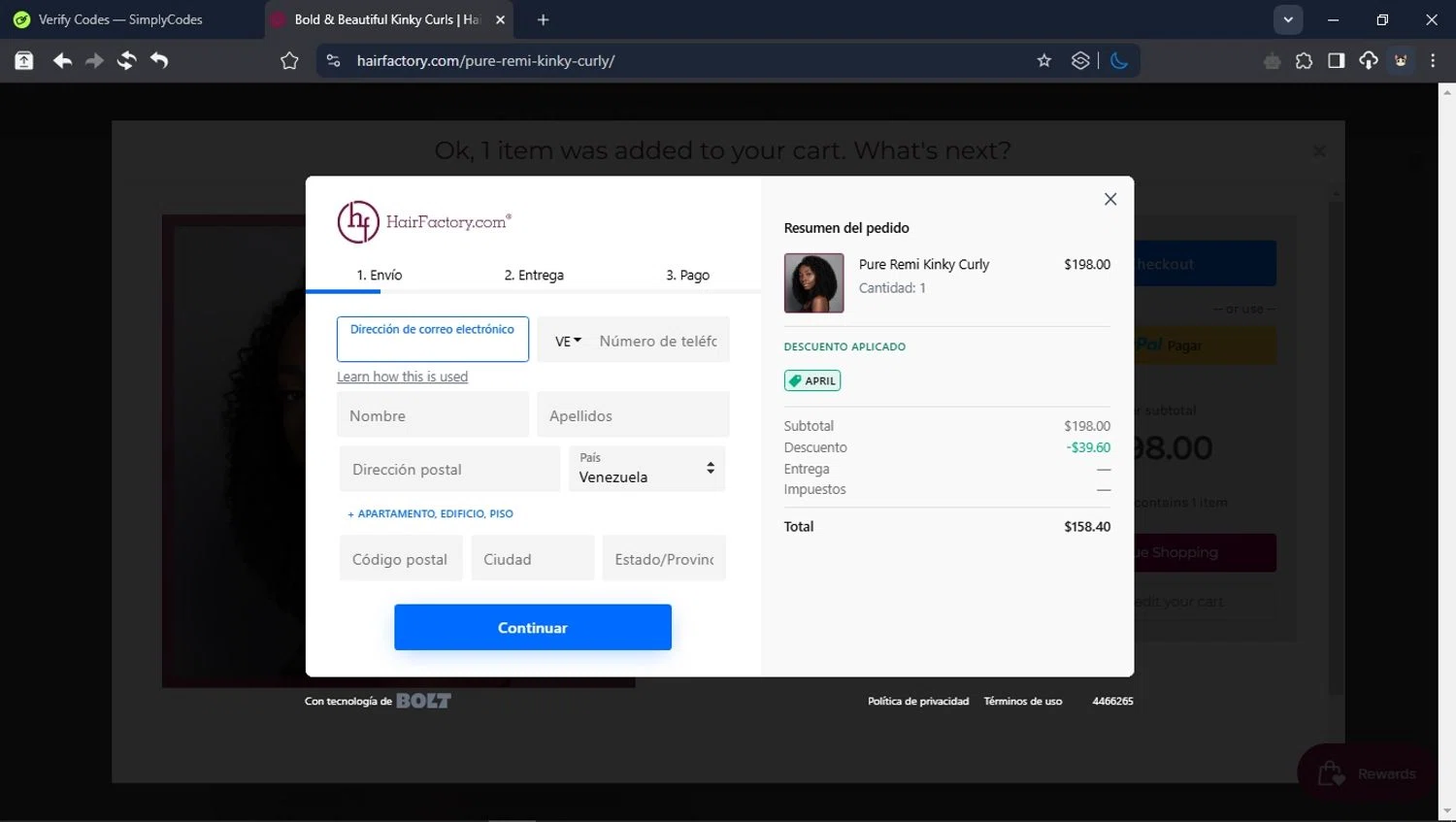Expand Apartamento, Edificio, Piso option
Screen dimensions: 1456x822
[x=430, y=513]
